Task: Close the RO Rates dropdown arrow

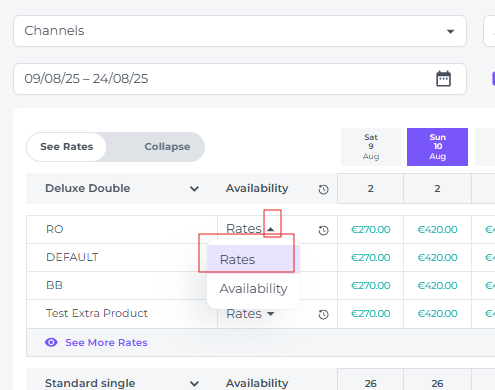Action: point(271,229)
